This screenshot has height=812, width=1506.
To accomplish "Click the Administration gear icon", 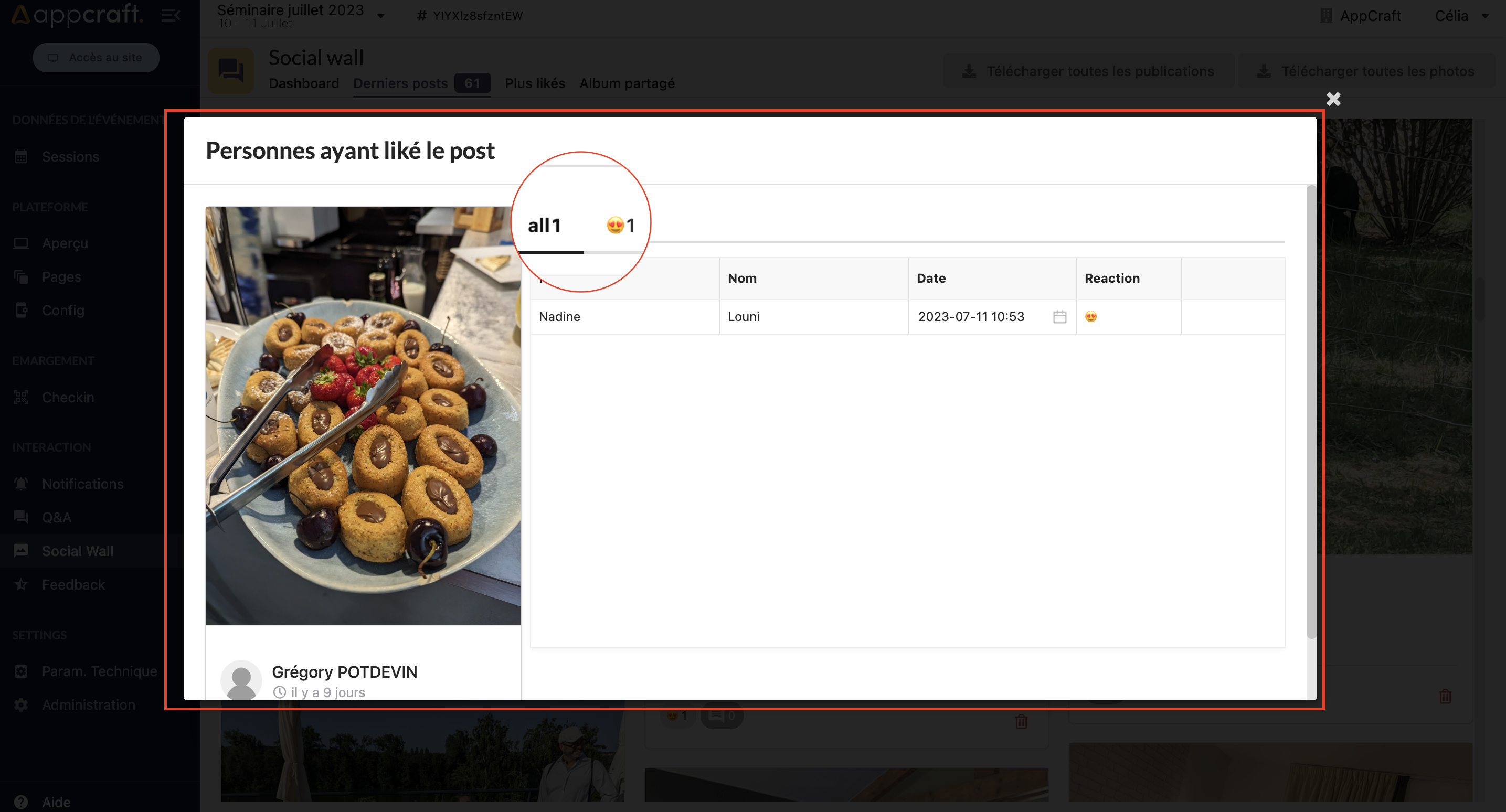I will (x=21, y=704).
